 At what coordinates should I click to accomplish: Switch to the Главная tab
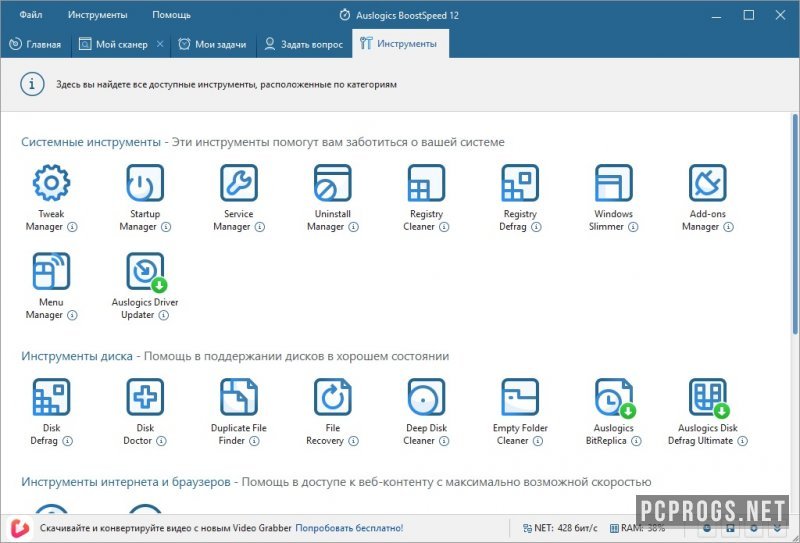click(x=36, y=44)
